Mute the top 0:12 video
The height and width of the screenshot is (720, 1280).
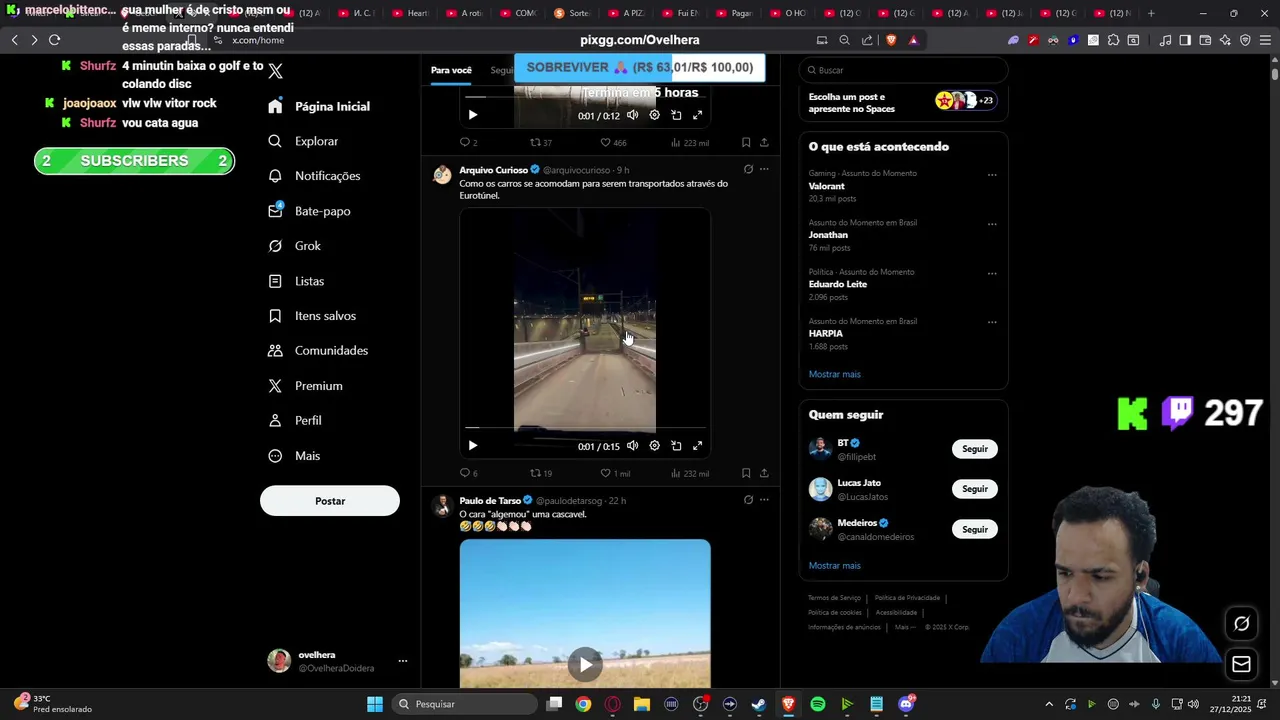click(x=632, y=115)
